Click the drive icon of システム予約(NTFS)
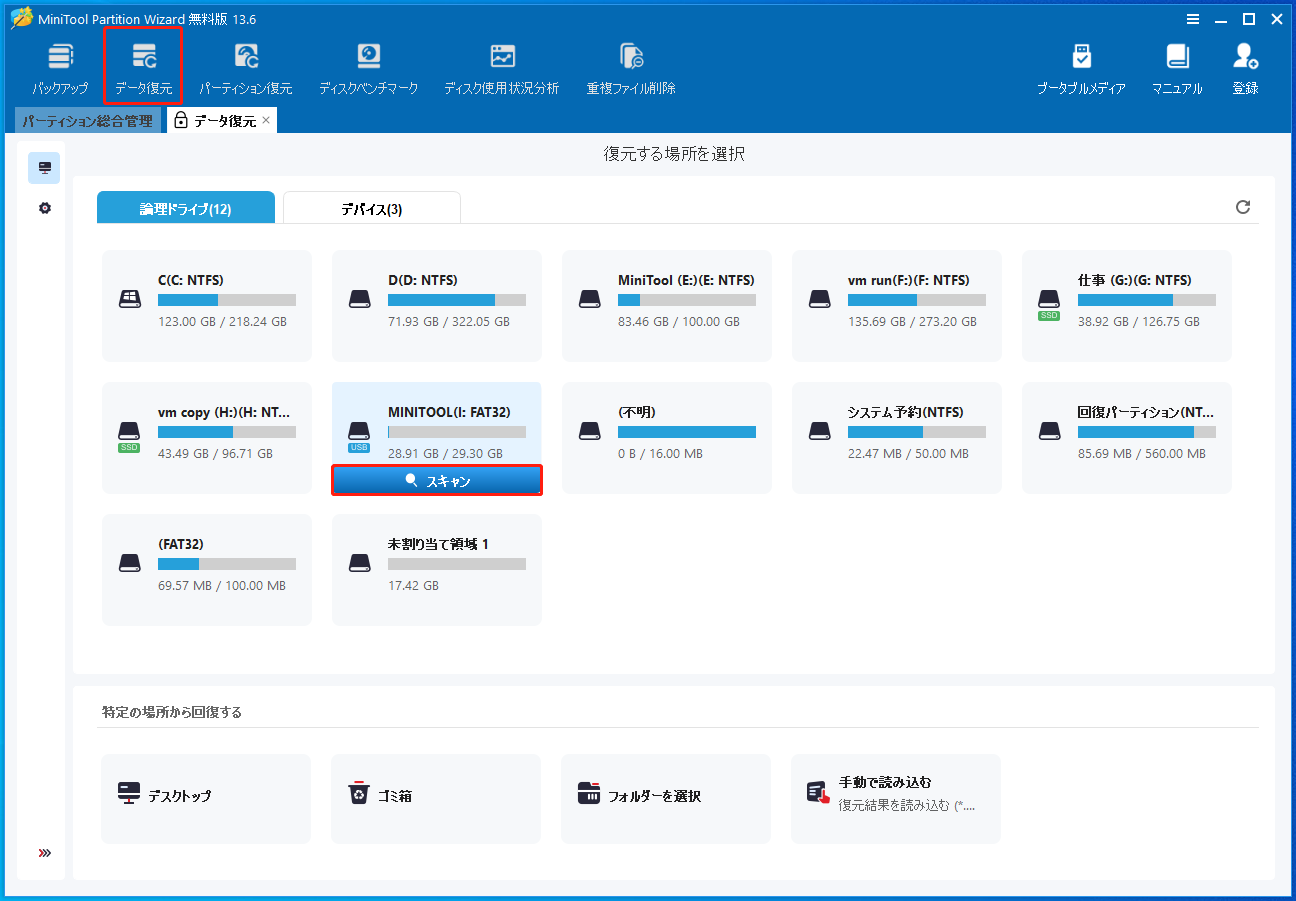The height and width of the screenshot is (901, 1296). (819, 430)
